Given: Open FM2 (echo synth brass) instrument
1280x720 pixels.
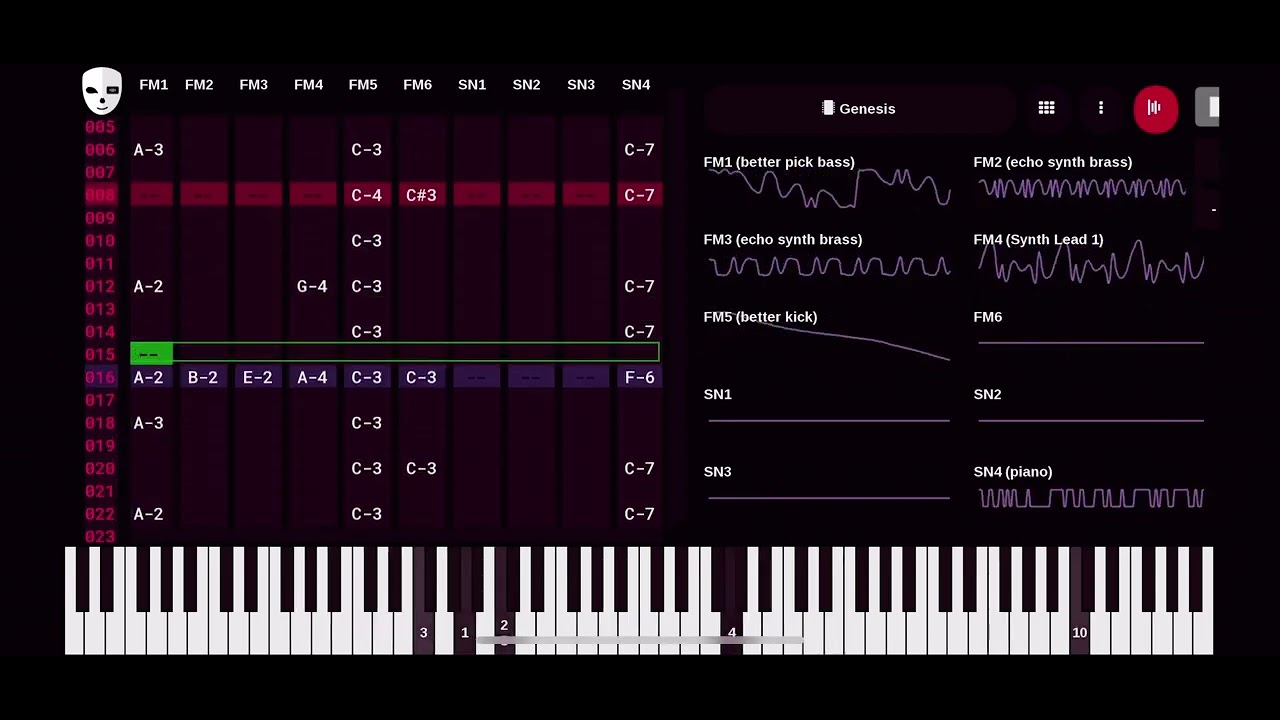Looking at the screenshot, I should (1053, 162).
